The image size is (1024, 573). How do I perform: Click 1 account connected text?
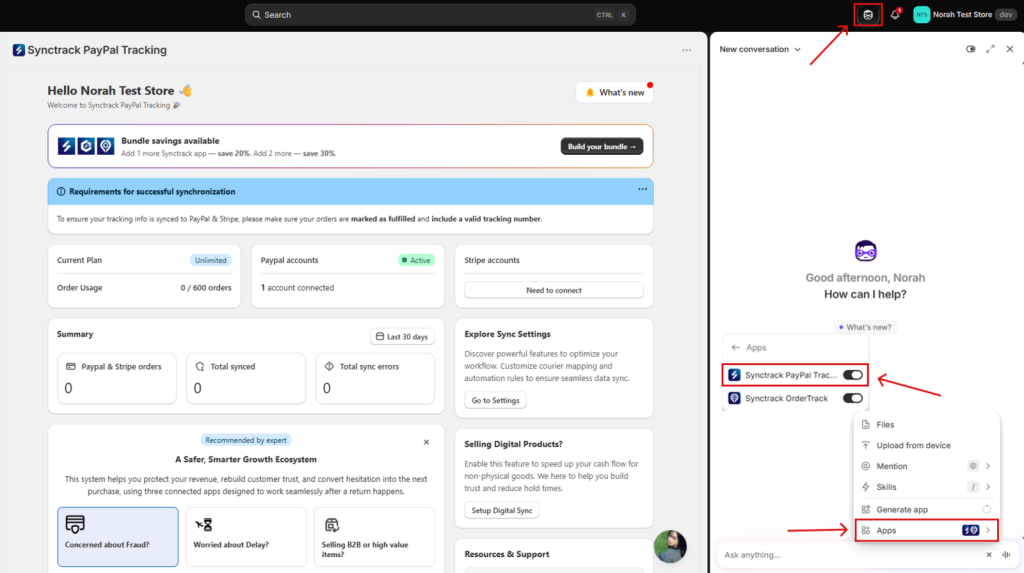click(297, 287)
